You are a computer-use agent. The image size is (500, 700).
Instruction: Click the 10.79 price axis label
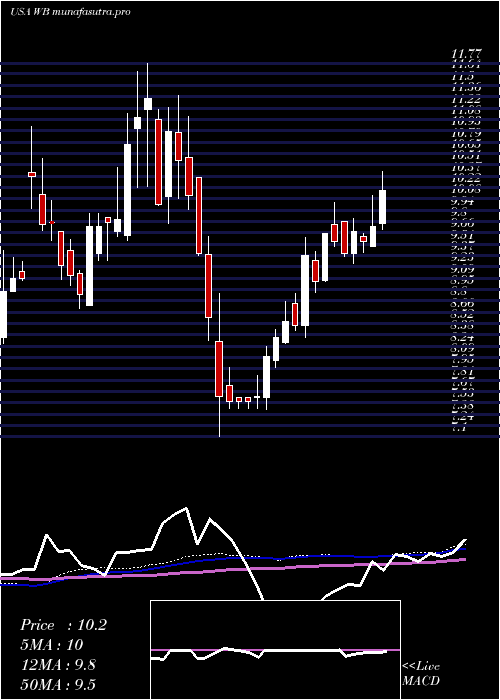[466, 134]
